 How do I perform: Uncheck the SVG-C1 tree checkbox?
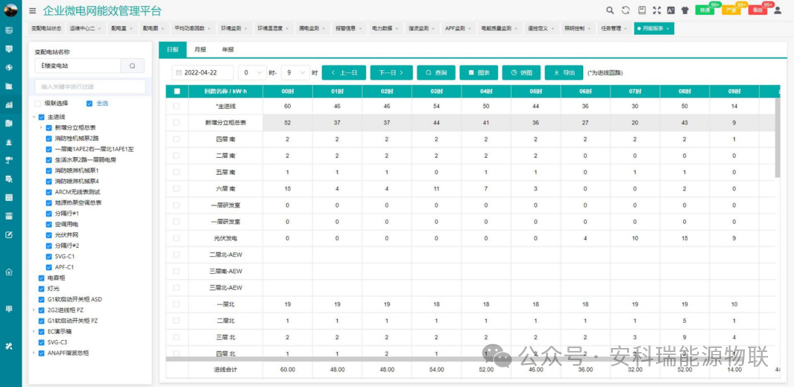49,256
